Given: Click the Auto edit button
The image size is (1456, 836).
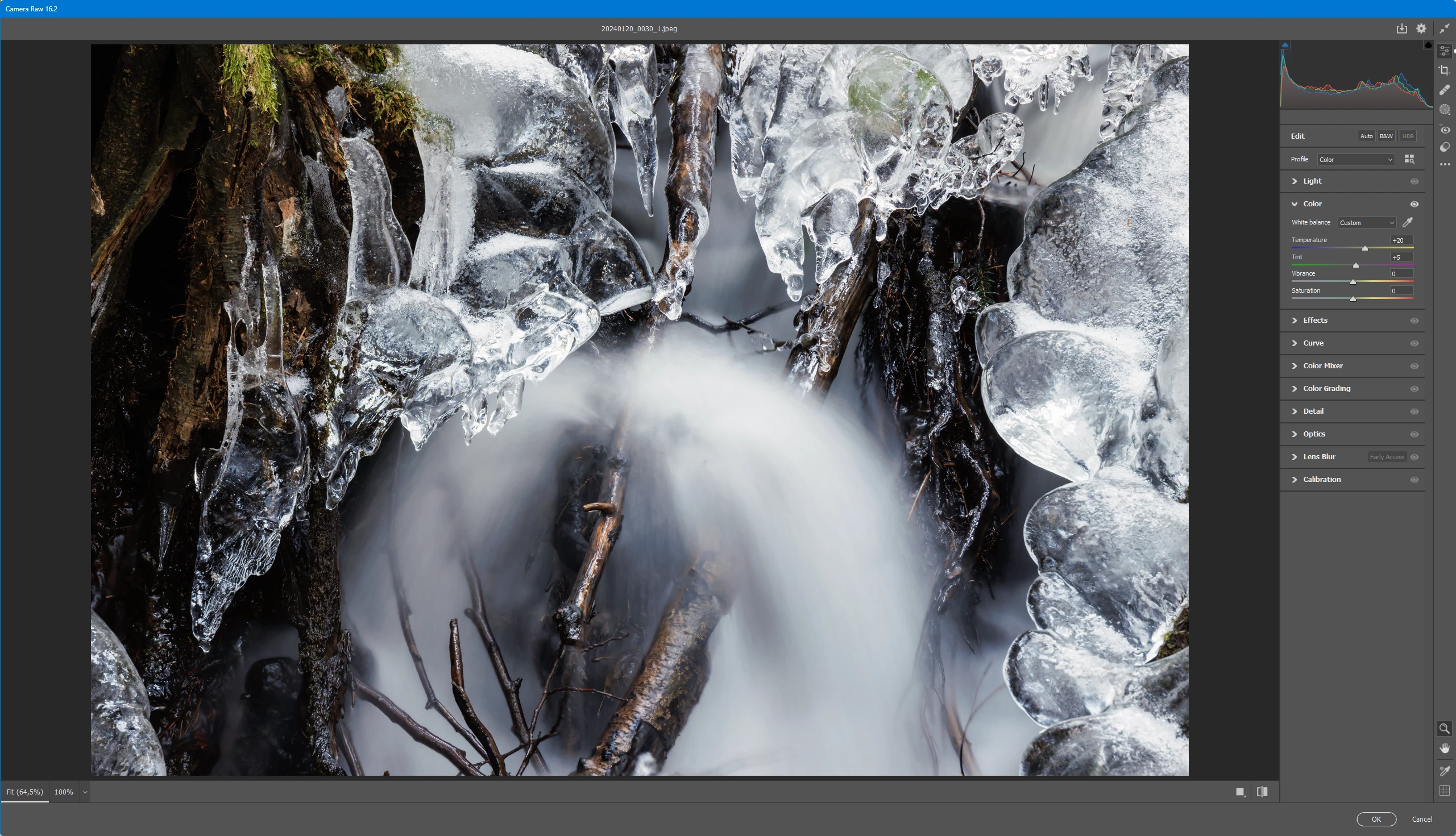Looking at the screenshot, I should (x=1366, y=136).
